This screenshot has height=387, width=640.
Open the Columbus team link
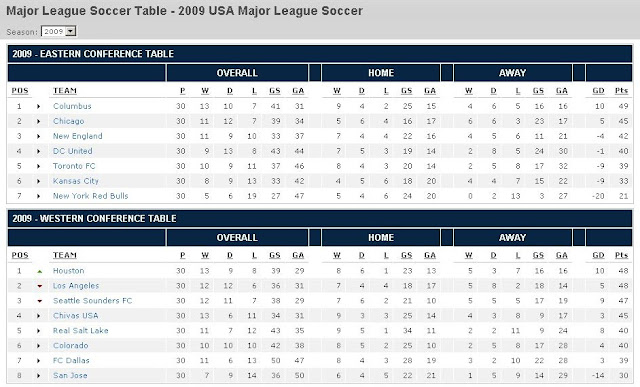pos(72,106)
